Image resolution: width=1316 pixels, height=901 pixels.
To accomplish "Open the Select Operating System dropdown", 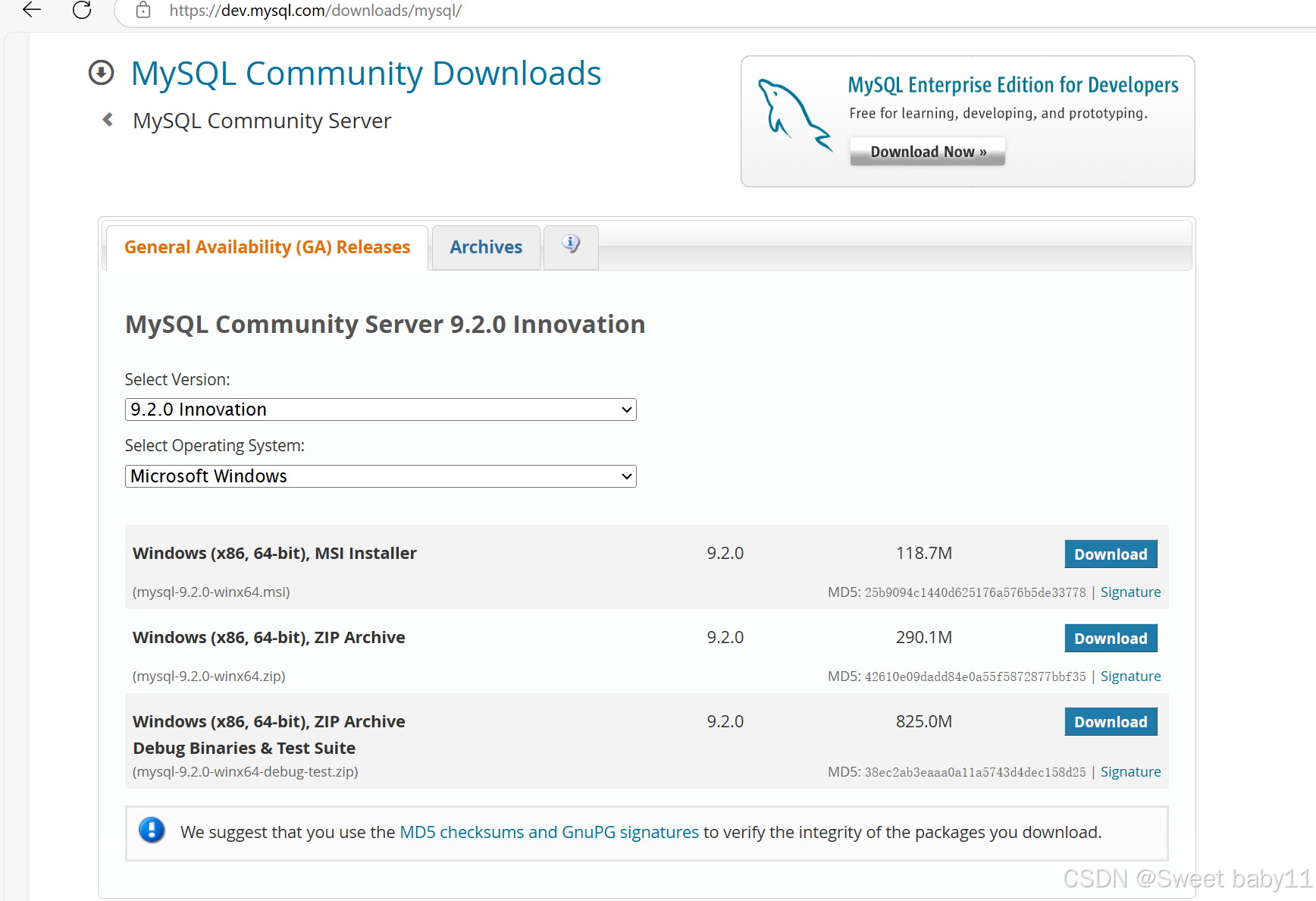I will pyautogui.click(x=381, y=476).
